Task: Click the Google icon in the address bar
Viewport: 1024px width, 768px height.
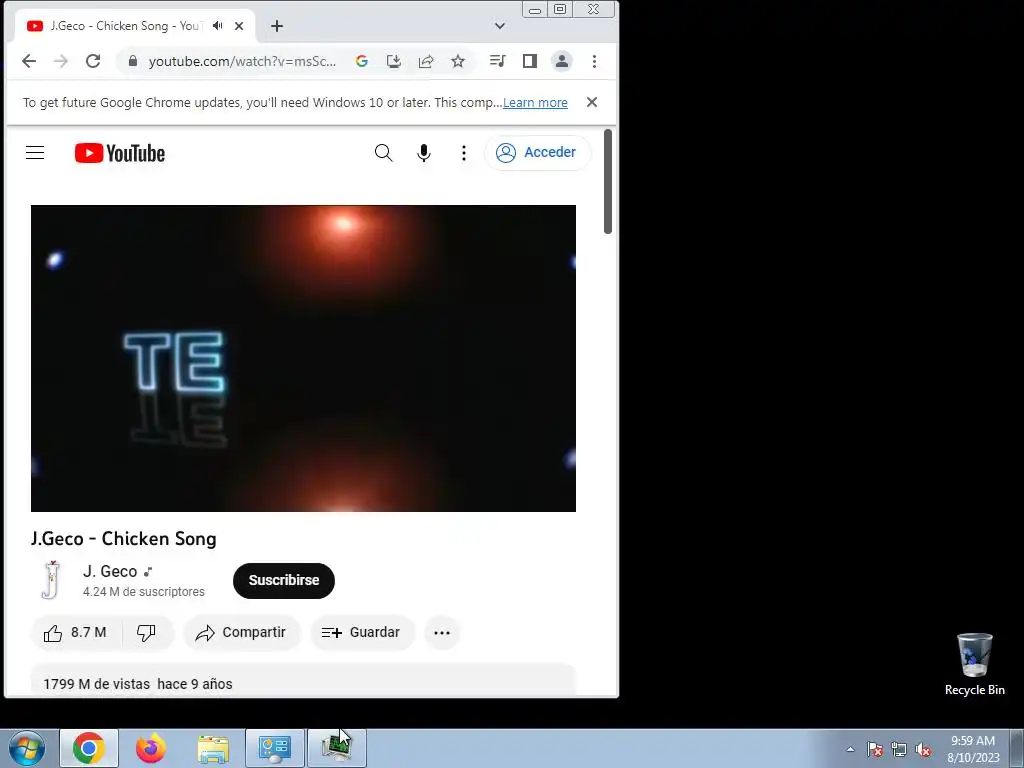Action: 362,61
